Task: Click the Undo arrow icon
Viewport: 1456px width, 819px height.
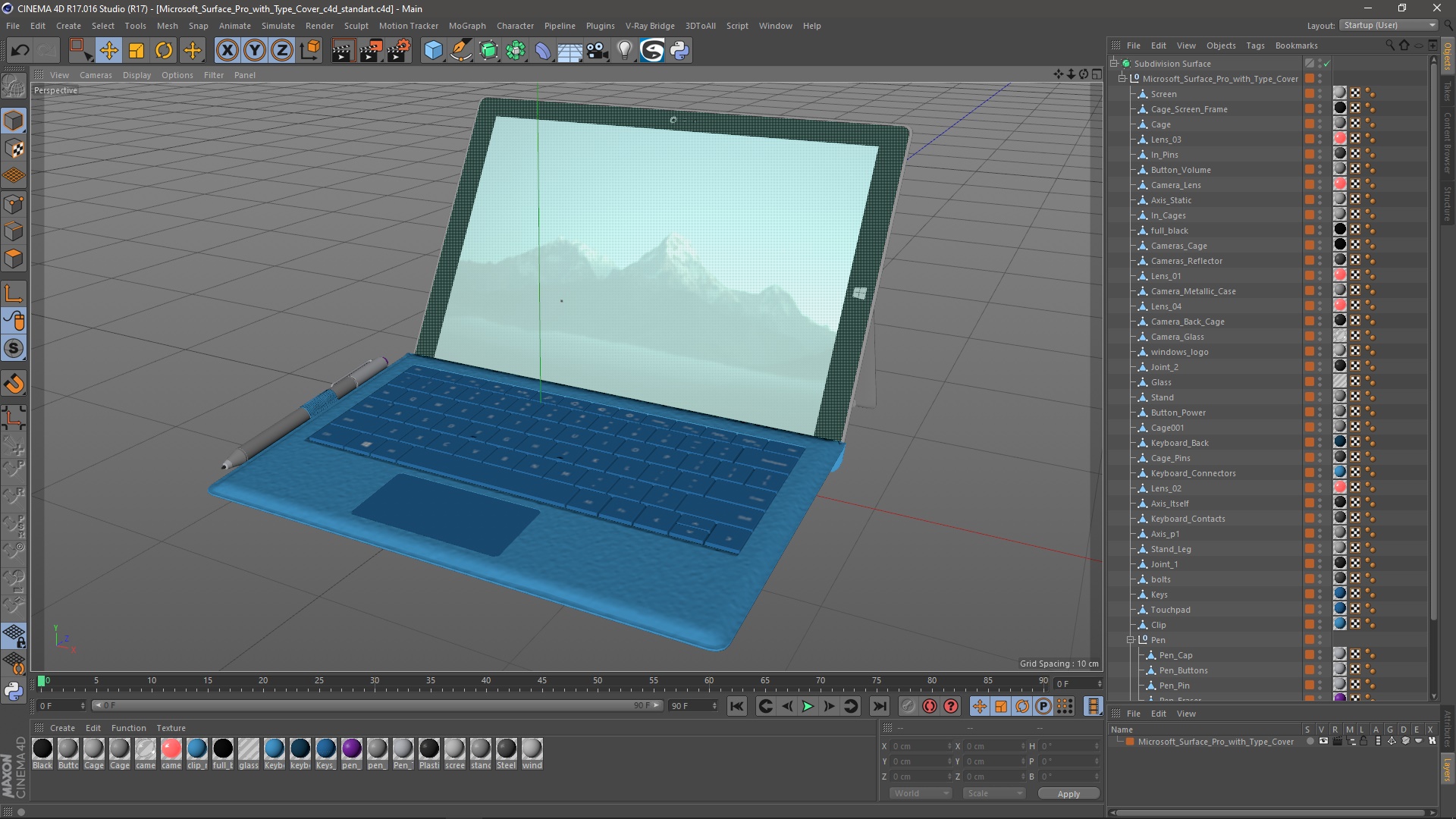Action: tap(20, 51)
